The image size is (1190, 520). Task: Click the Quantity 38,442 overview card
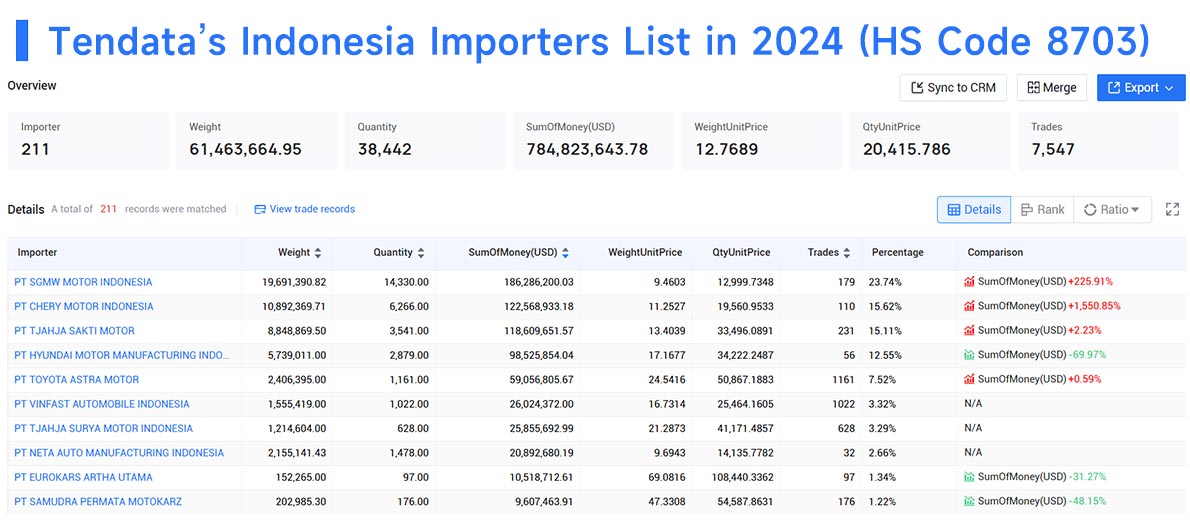pos(425,140)
